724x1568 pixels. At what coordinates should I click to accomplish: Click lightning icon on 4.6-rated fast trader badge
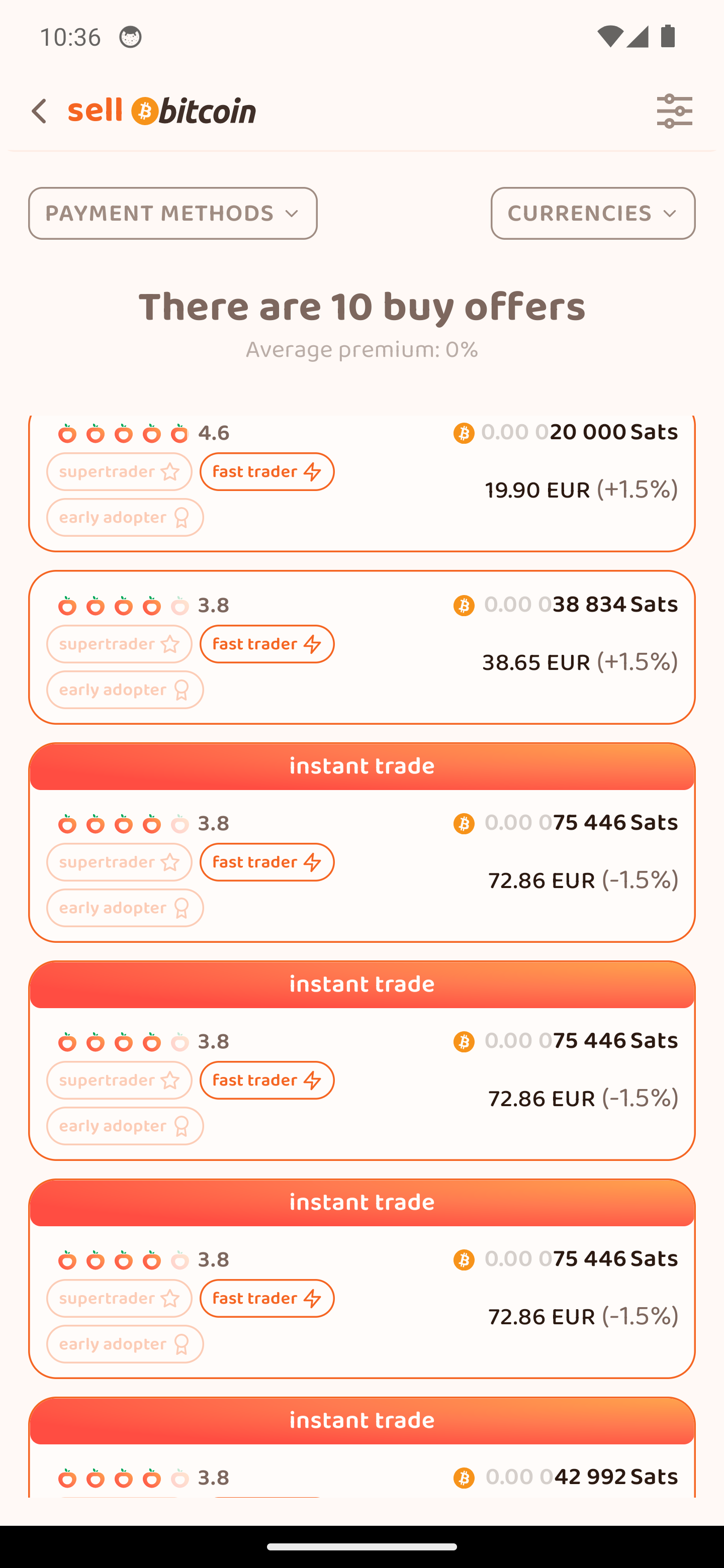coord(312,472)
